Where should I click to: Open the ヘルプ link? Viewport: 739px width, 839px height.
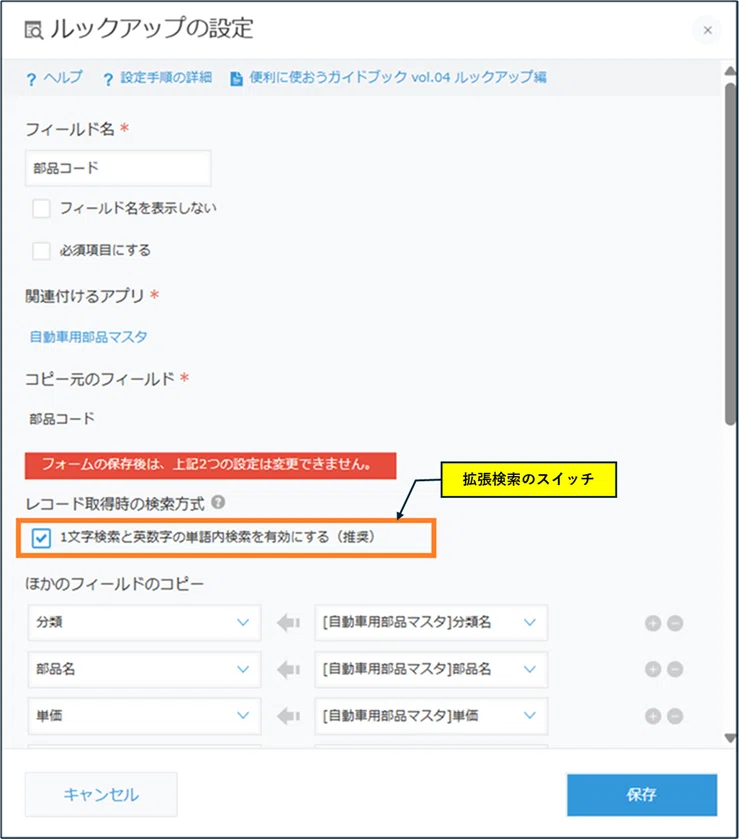55,78
